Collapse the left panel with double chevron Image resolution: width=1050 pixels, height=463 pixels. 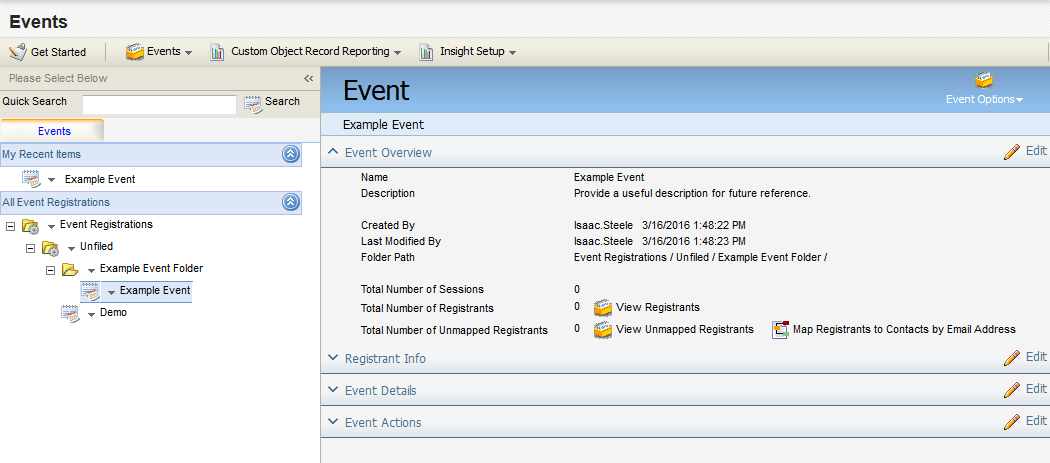pos(309,78)
